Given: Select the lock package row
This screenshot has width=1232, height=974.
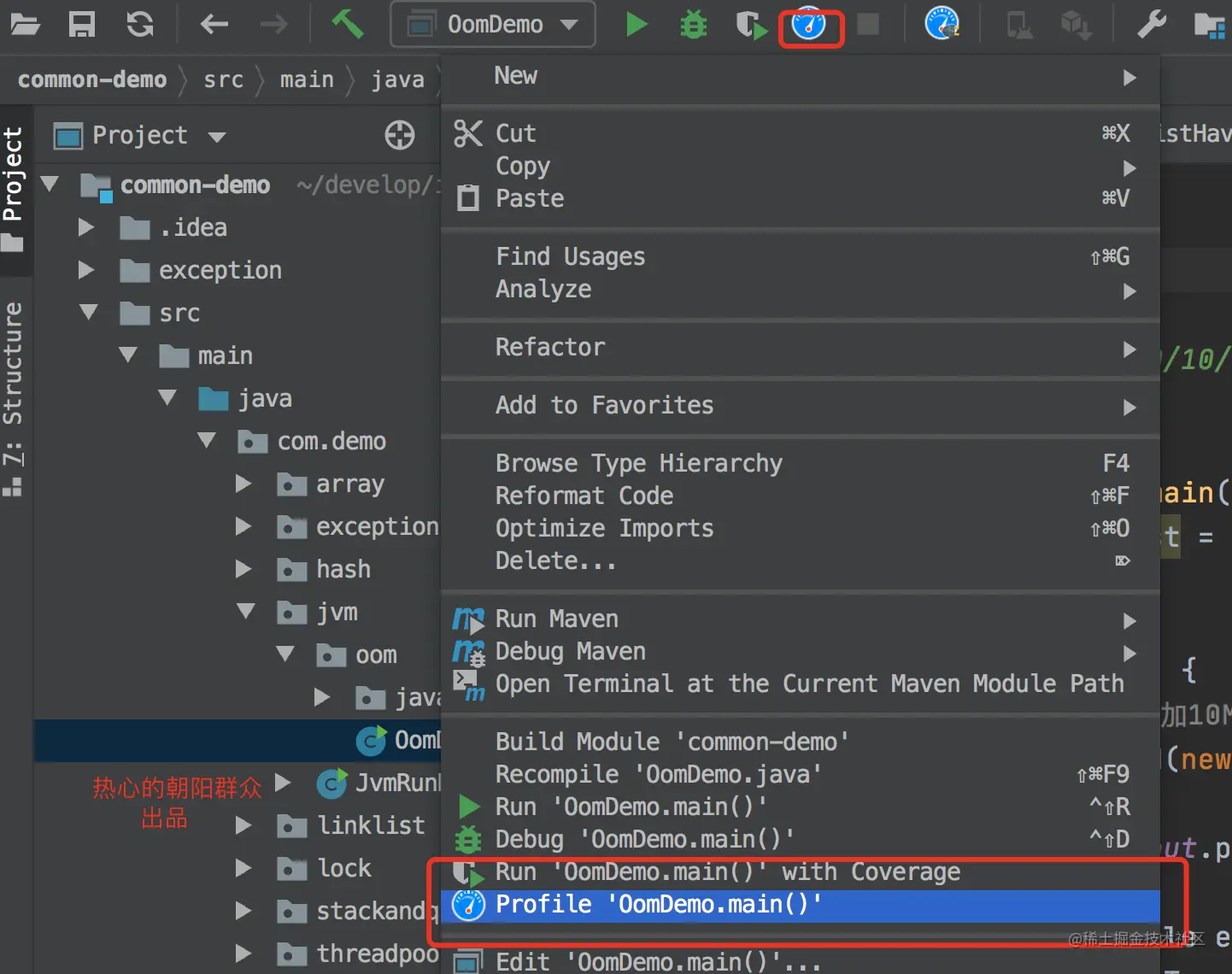Looking at the screenshot, I should 238,868.
